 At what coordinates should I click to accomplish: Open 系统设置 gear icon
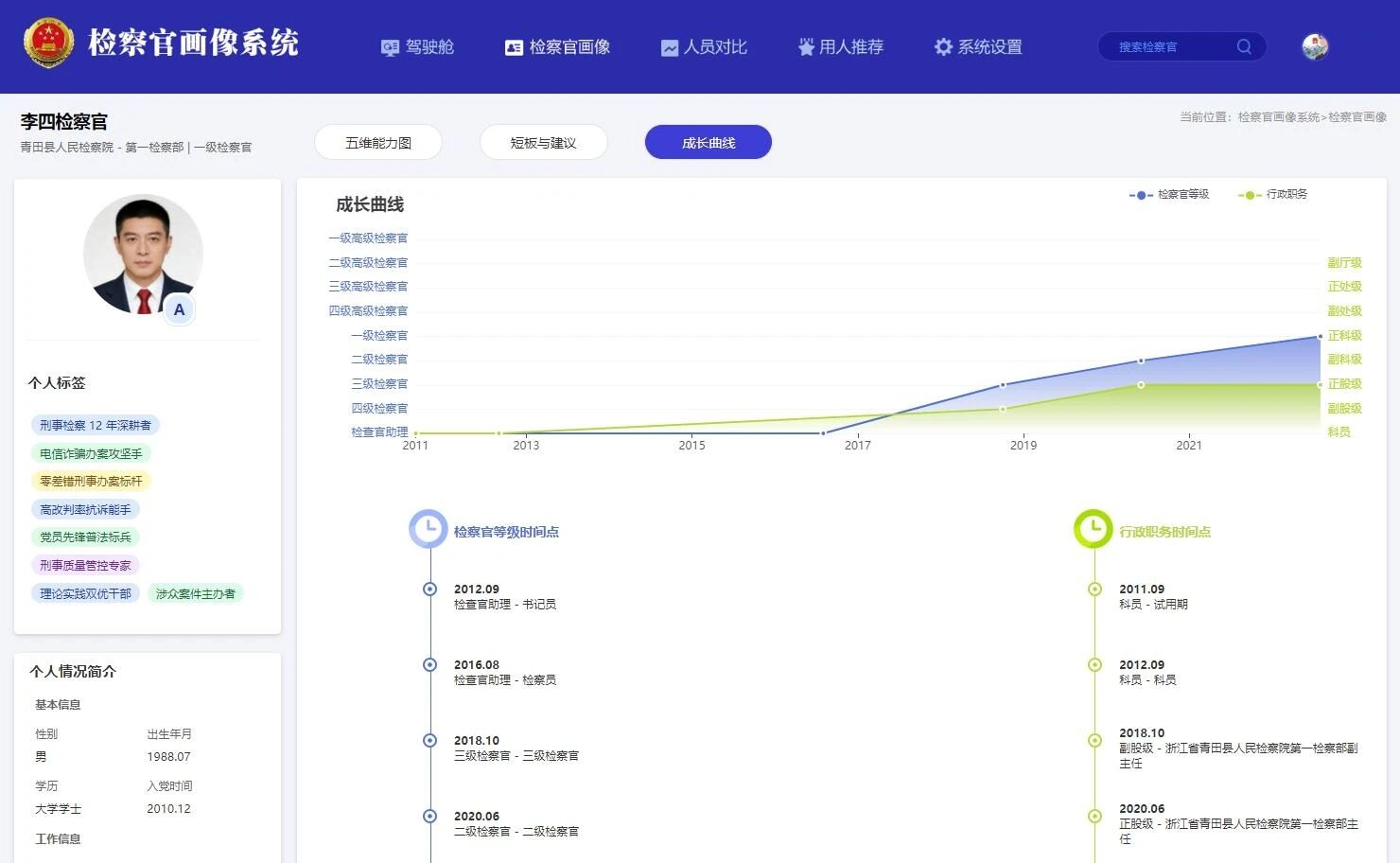pyautogui.click(x=943, y=47)
